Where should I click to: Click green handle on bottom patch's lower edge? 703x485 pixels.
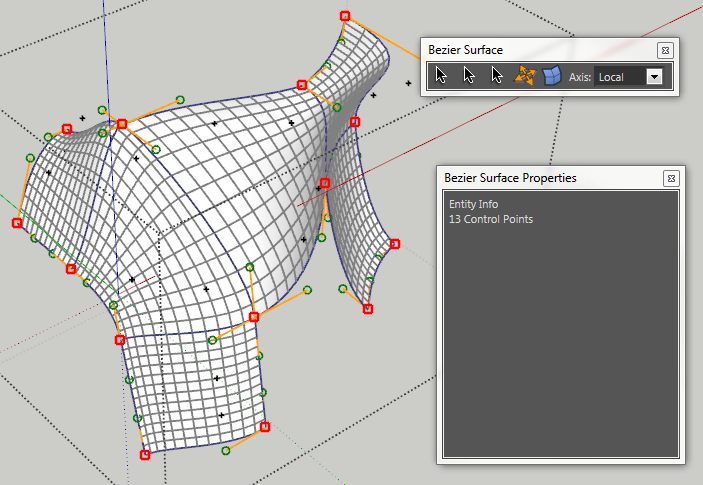coord(226,451)
